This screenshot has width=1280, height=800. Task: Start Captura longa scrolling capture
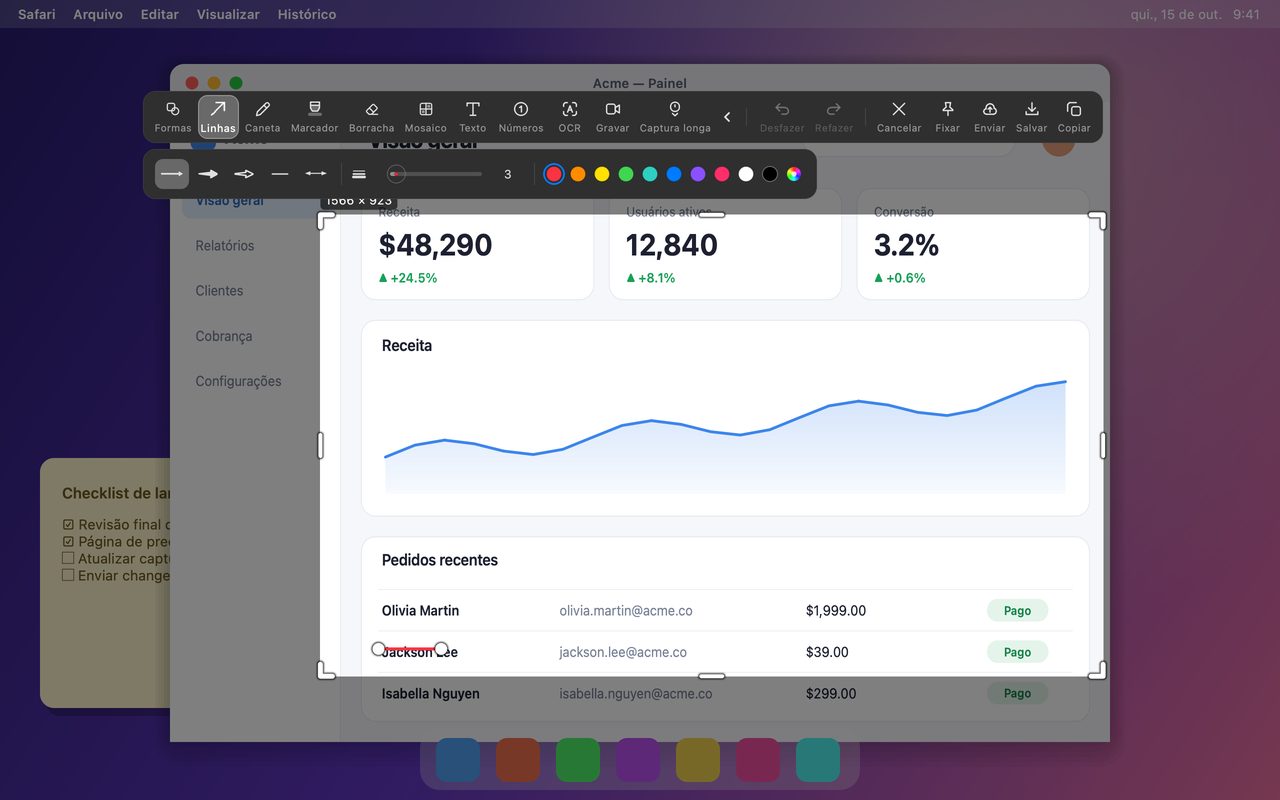(675, 117)
